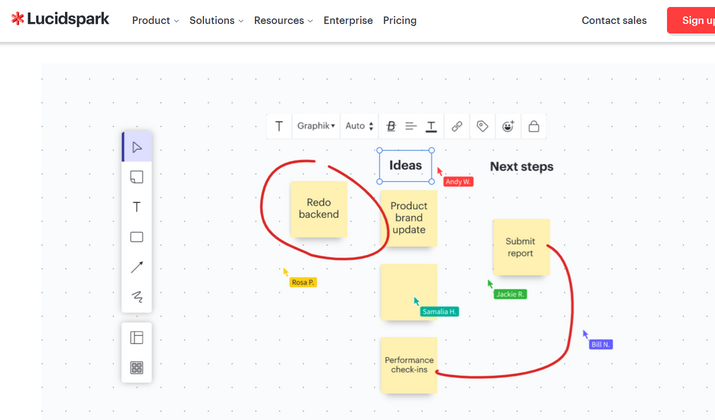Click the Bill N. cursor label
715x420 pixels.
[601, 344]
